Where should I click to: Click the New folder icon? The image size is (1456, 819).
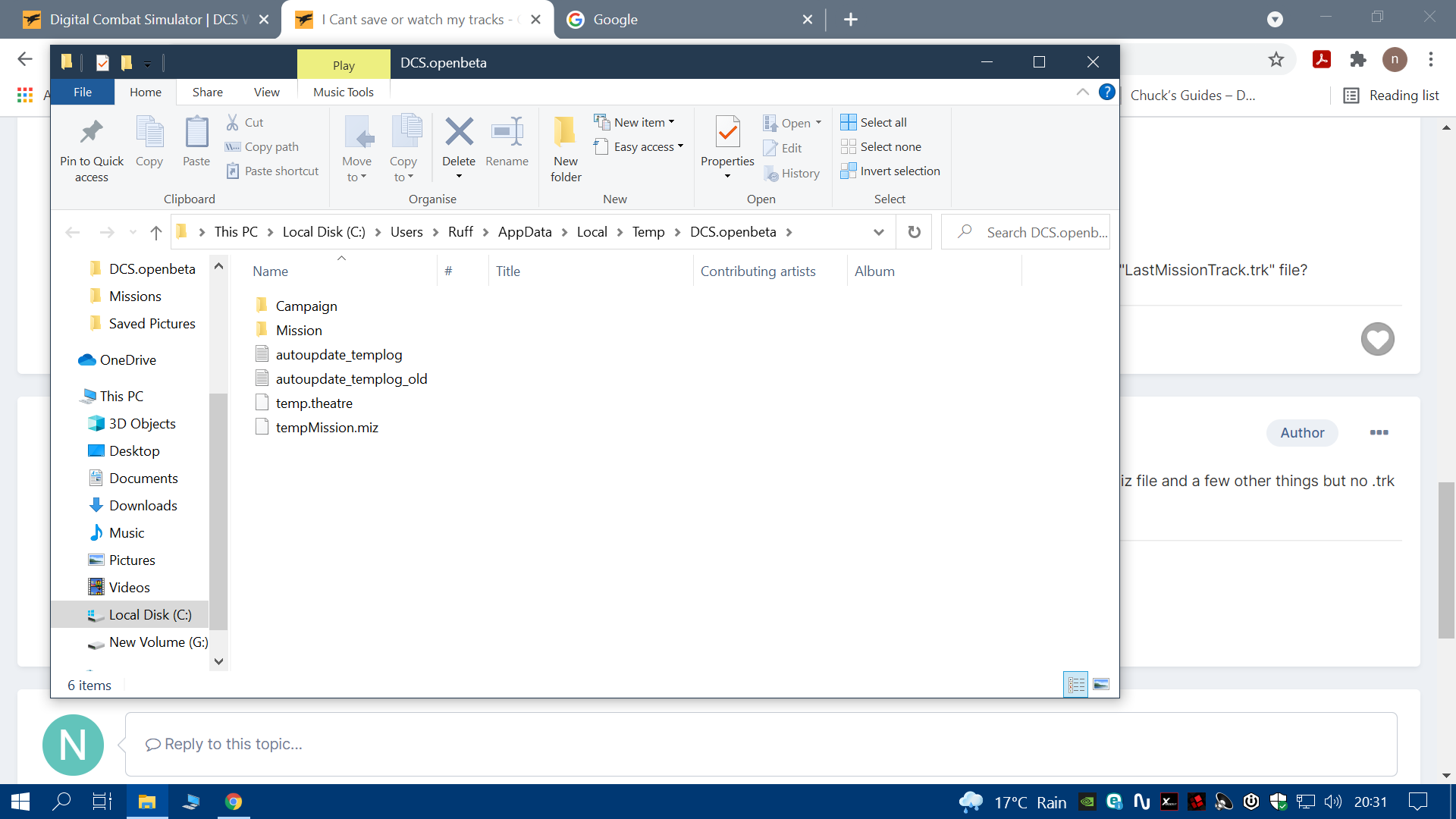[x=566, y=133]
